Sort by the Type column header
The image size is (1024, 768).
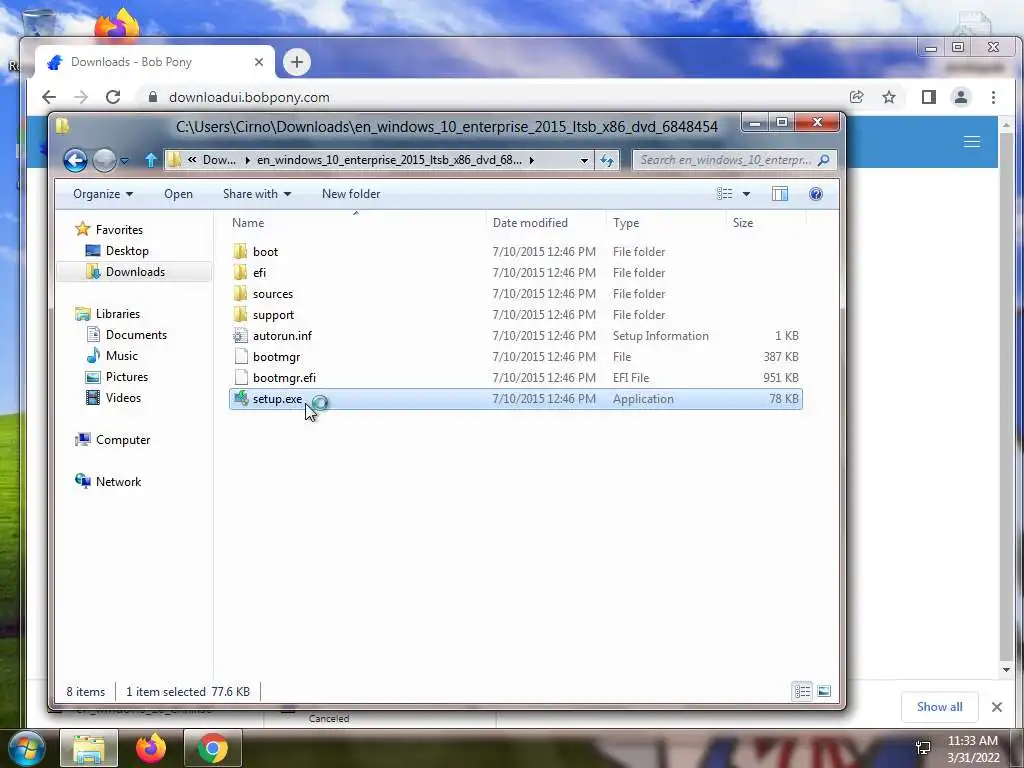626,223
